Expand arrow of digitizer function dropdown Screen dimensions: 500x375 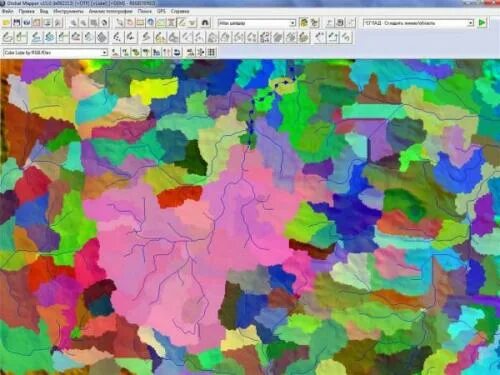point(470,23)
